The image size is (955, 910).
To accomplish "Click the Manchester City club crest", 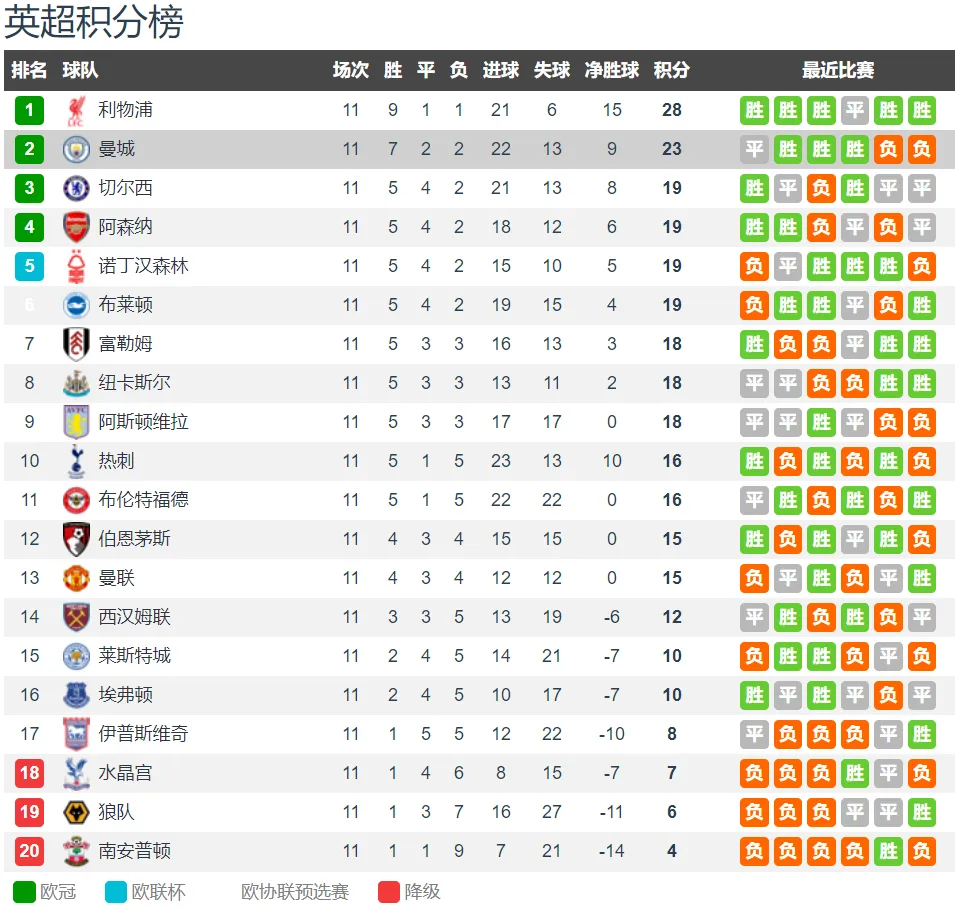I will [76, 149].
